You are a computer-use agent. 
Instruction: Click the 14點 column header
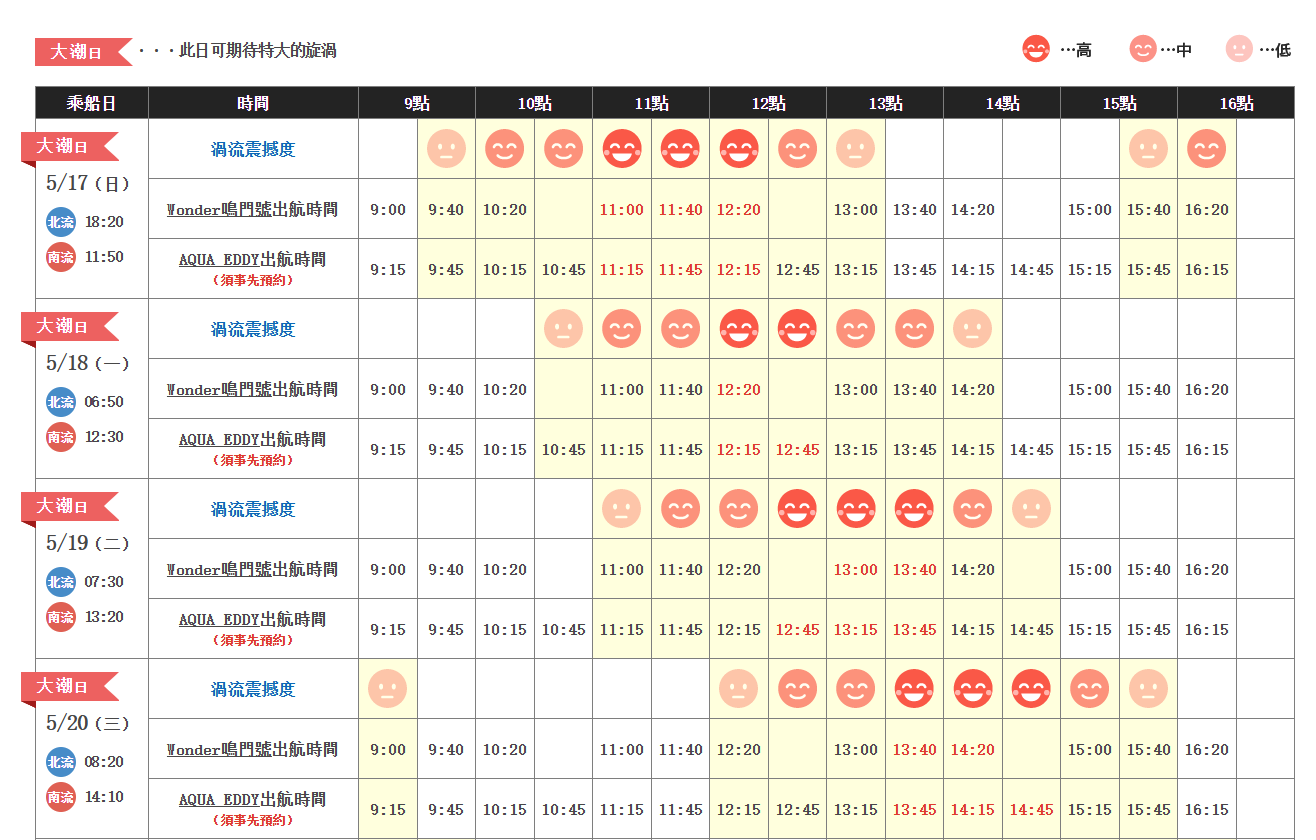[x=1002, y=103]
